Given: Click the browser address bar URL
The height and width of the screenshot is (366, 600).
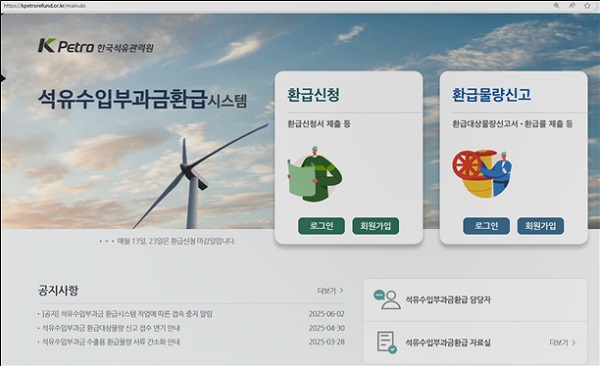Looking at the screenshot, I should (45, 6).
